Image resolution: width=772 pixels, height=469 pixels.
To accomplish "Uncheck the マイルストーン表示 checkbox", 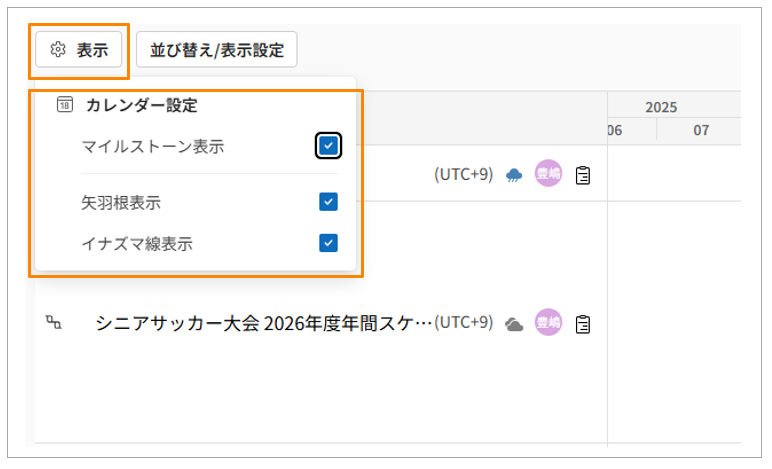I will [328, 146].
